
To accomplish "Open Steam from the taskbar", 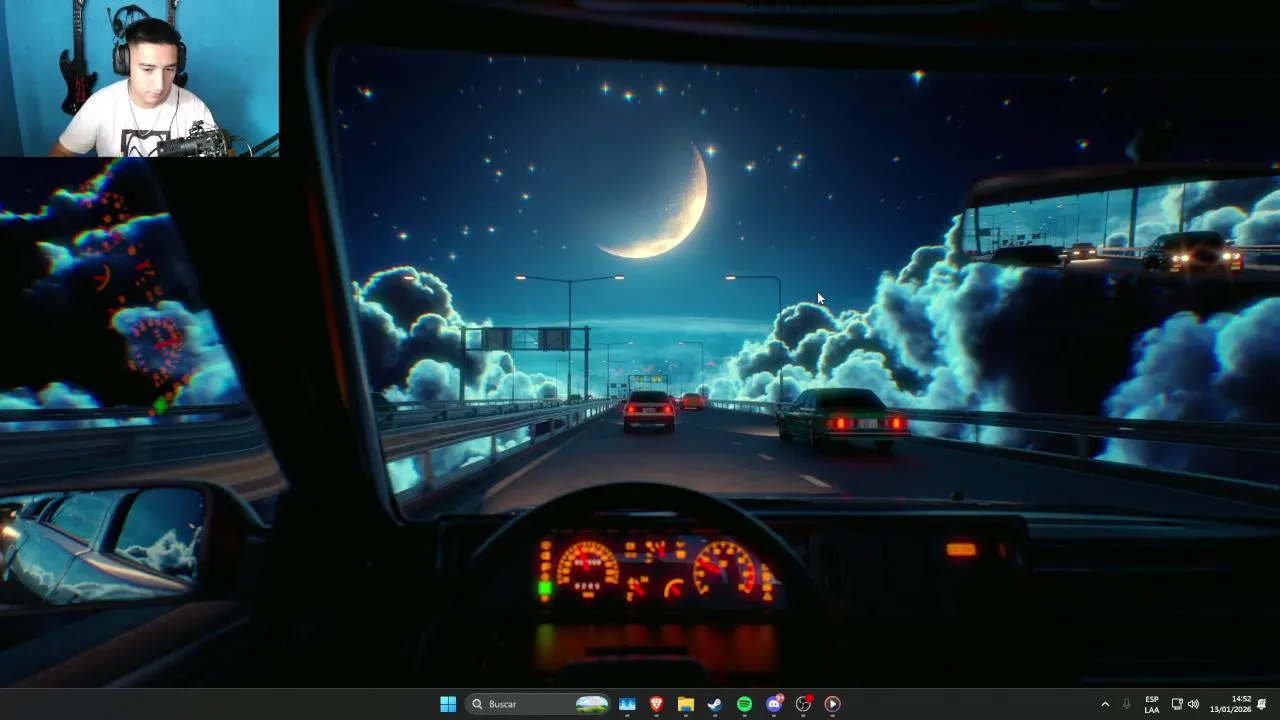I will [x=715, y=704].
